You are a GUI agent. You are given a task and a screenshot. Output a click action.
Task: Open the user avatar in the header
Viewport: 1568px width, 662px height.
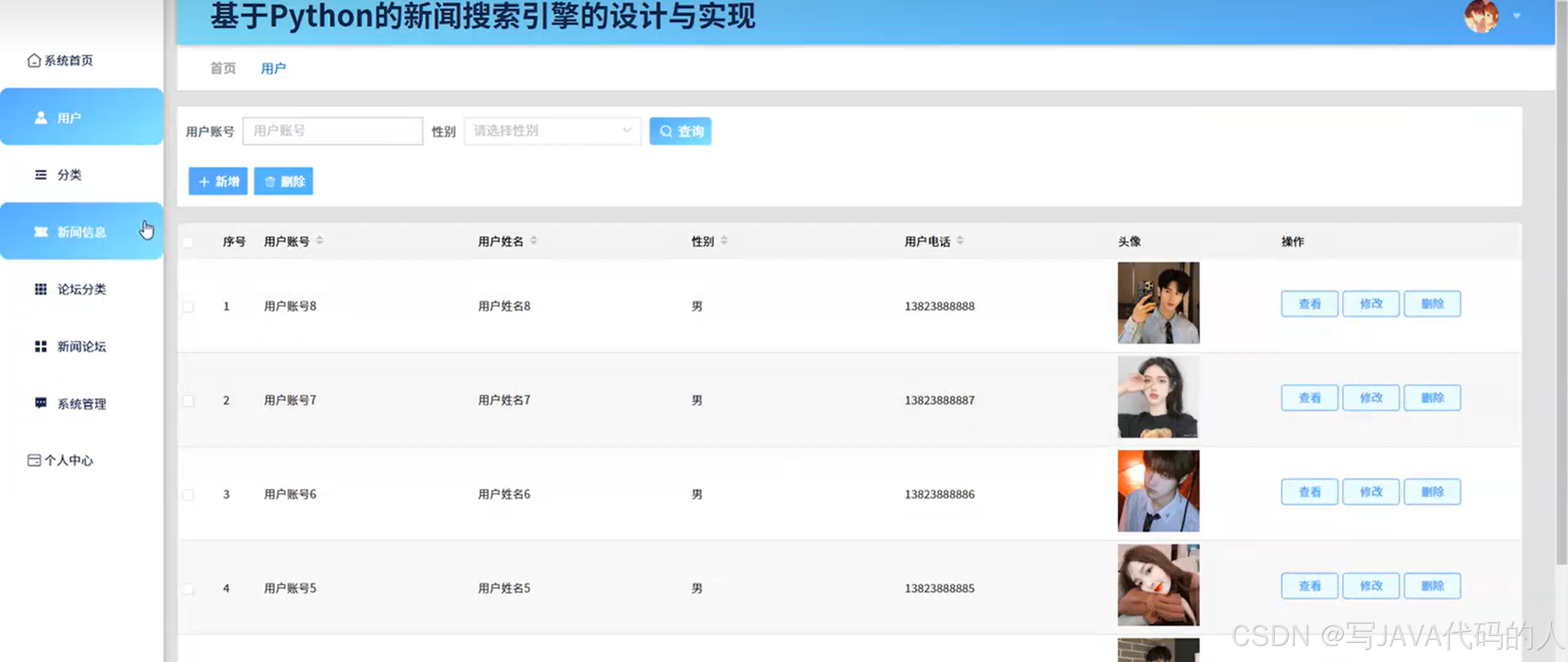tap(1482, 16)
